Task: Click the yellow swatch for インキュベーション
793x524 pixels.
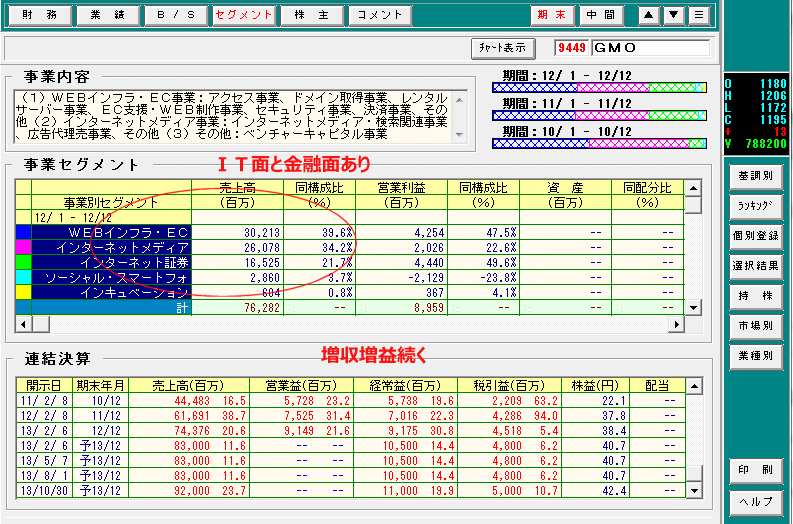Action: click(x=23, y=292)
